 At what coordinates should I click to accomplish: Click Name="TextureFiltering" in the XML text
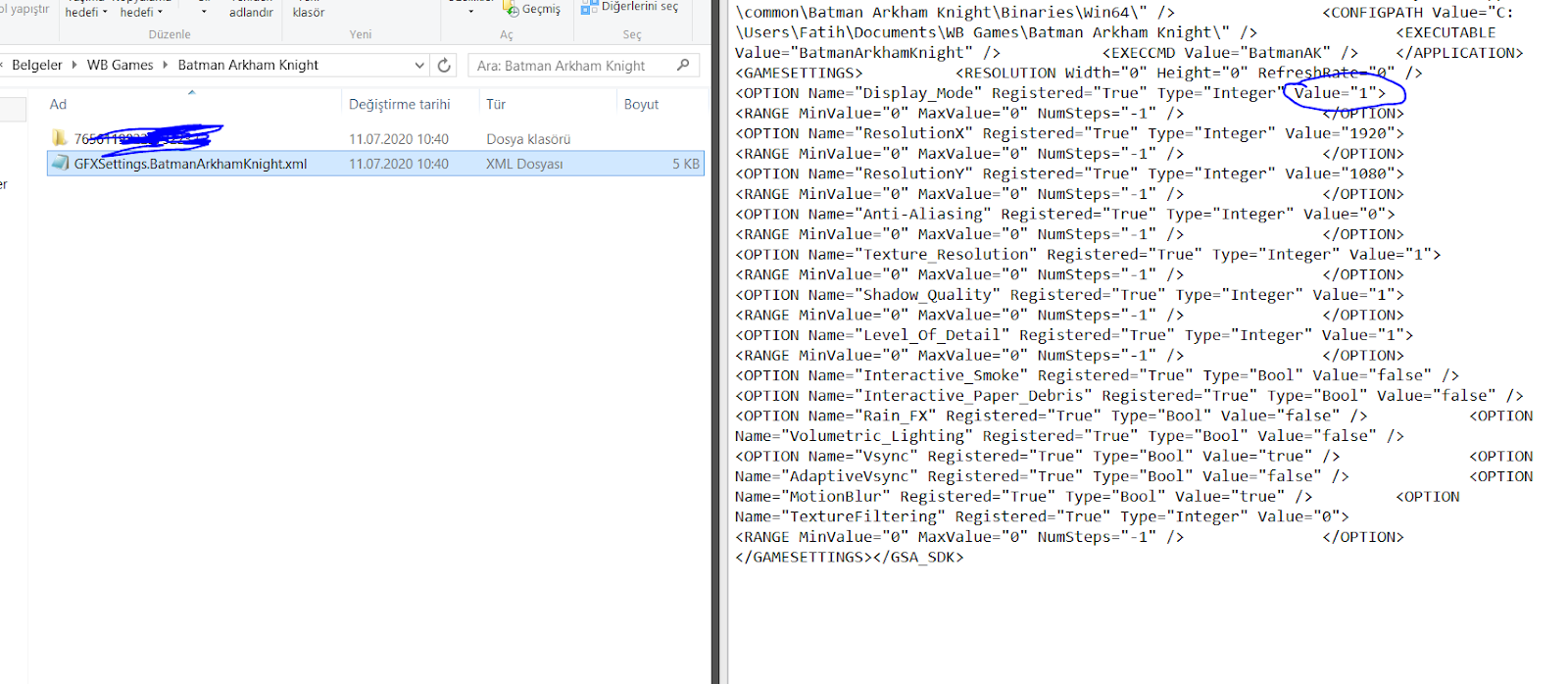click(841, 516)
